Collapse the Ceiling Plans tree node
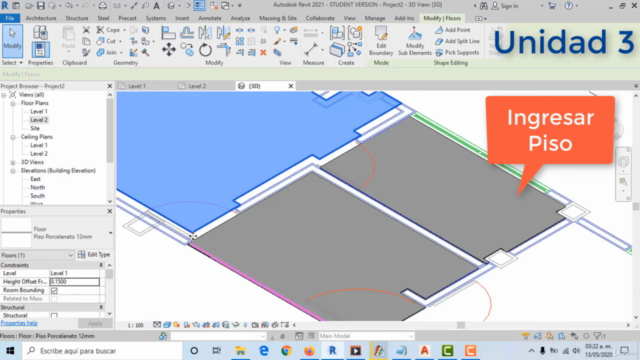 click(13, 137)
